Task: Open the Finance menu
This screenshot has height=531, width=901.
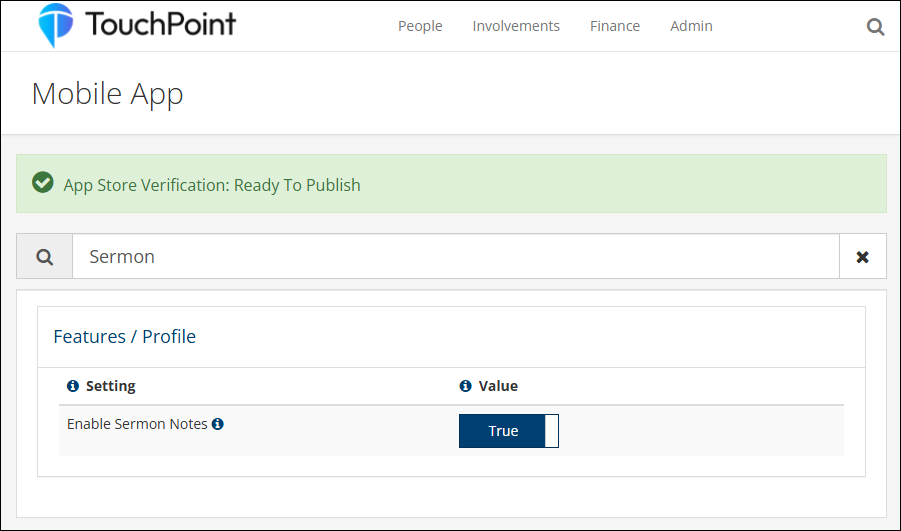Action: (614, 26)
